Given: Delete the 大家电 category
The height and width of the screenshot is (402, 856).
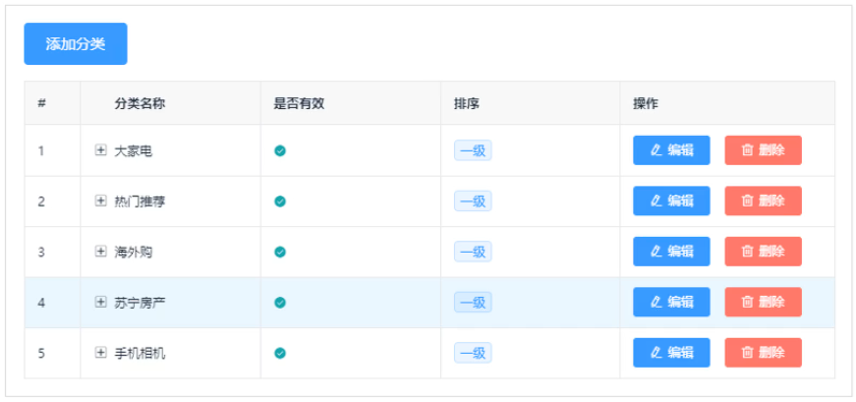Looking at the screenshot, I should (762, 150).
